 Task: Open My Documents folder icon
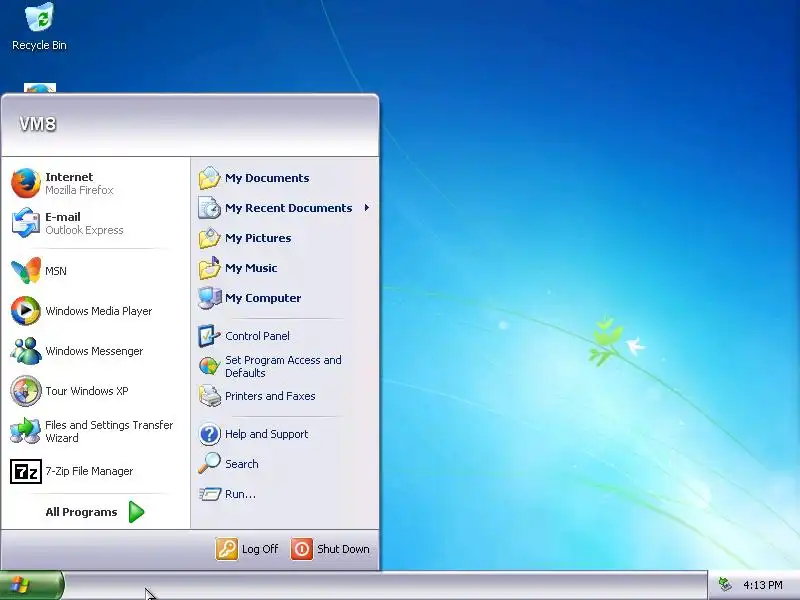click(x=209, y=178)
